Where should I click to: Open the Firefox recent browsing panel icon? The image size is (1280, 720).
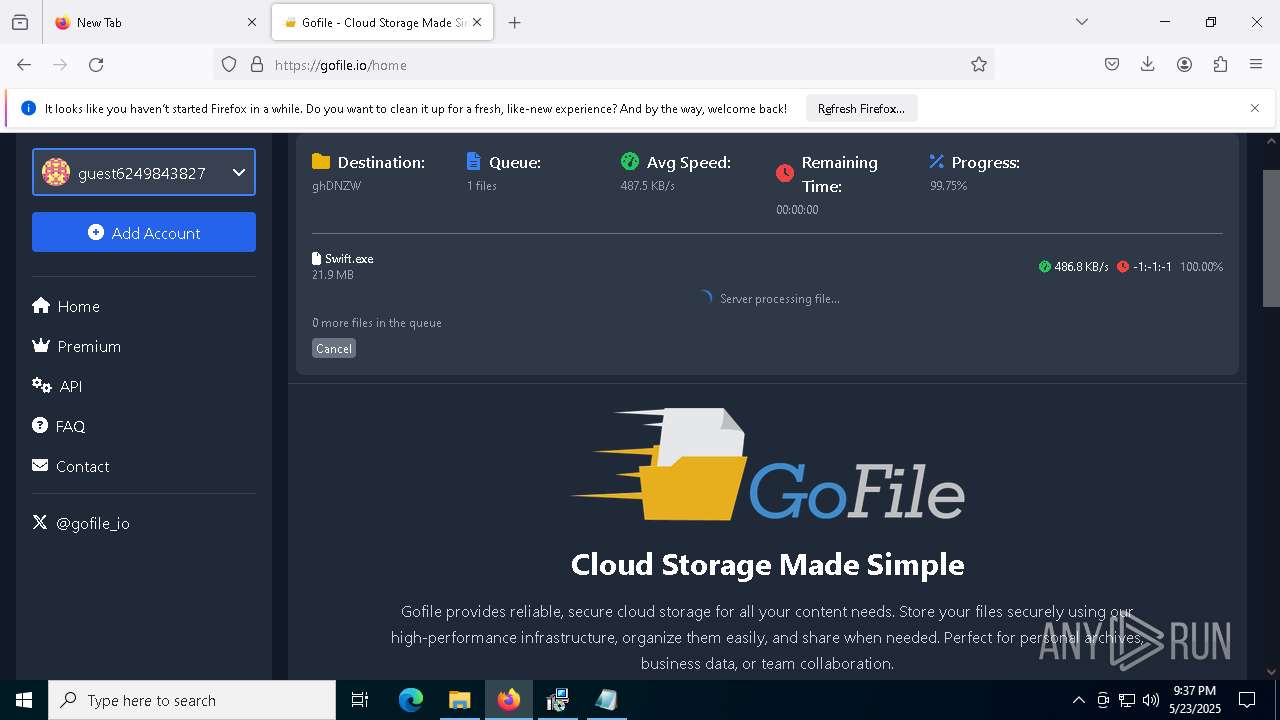coord(20,22)
